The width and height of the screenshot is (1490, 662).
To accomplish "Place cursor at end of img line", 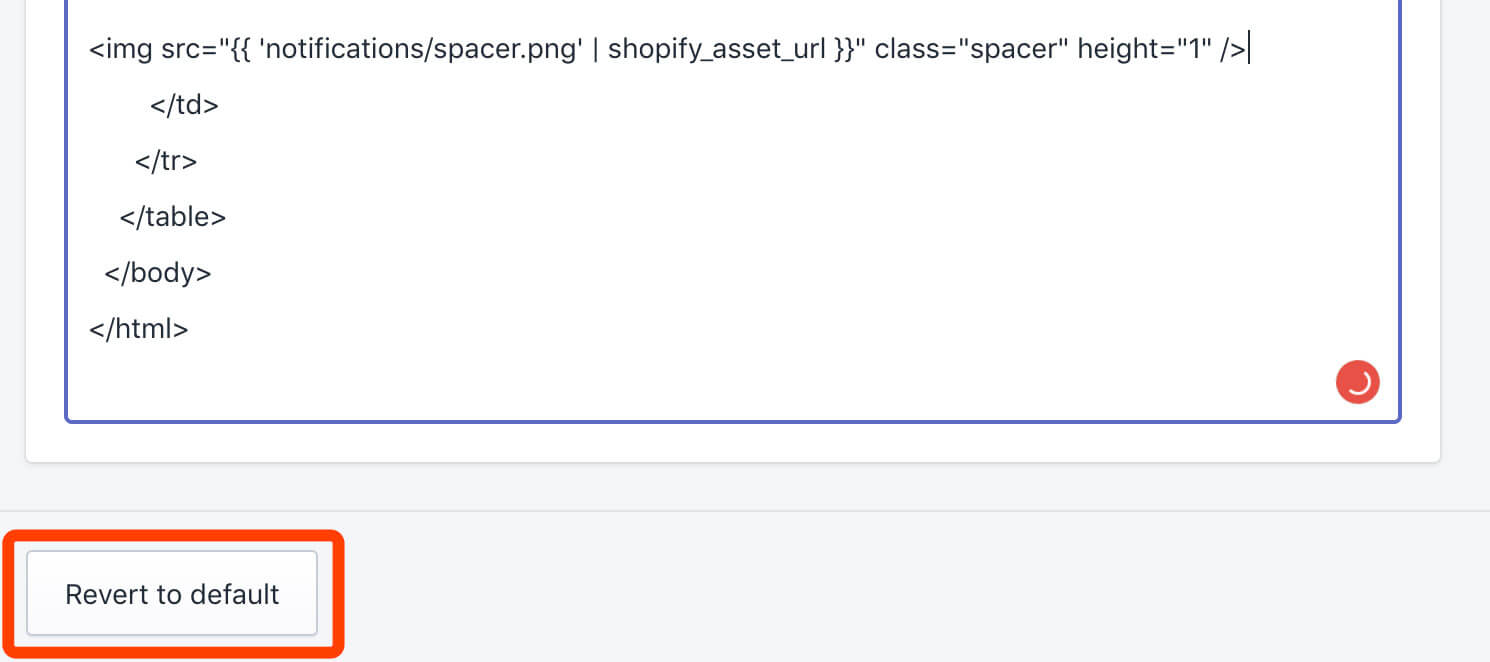I will coord(1250,49).
